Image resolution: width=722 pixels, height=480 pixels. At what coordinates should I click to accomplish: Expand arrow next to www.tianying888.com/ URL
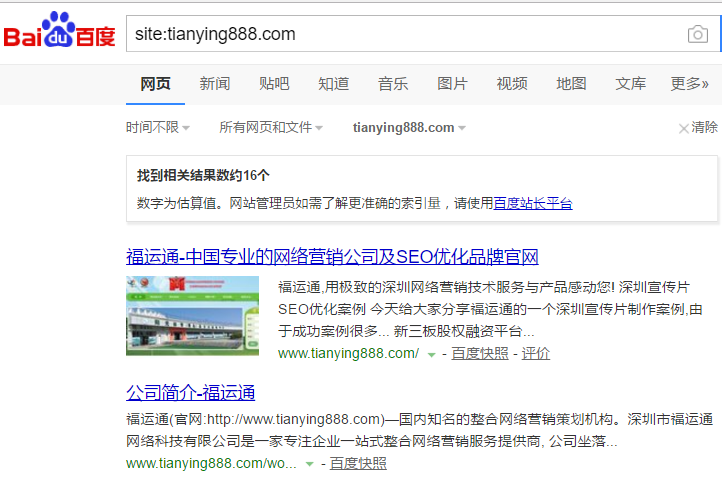coord(431,355)
